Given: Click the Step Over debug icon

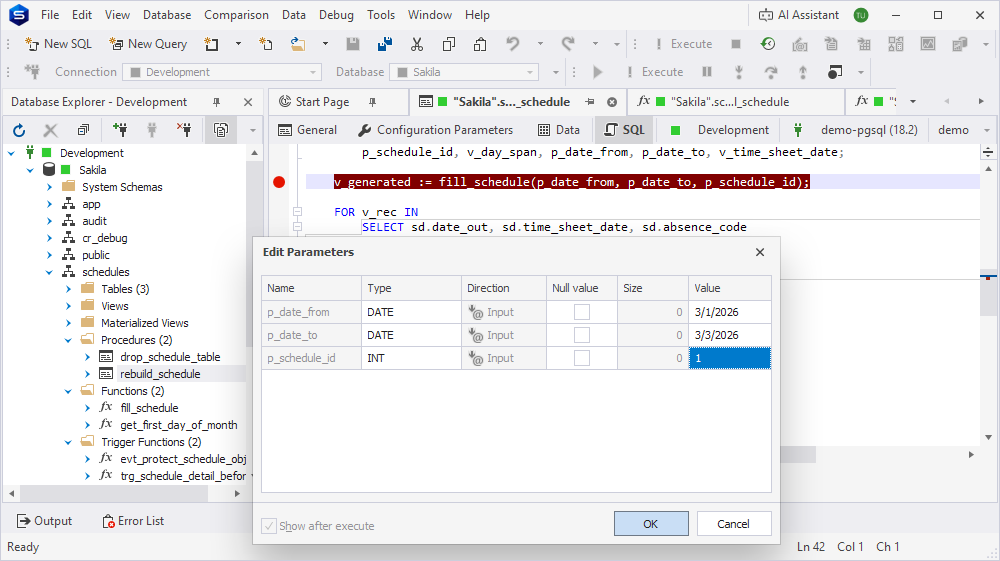Looking at the screenshot, I should click(x=770, y=72).
